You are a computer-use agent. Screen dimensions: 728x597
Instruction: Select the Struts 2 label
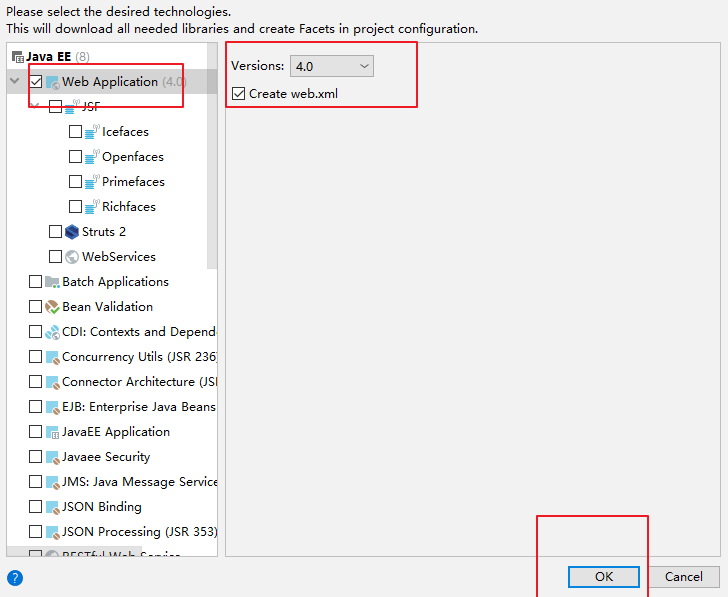(104, 232)
